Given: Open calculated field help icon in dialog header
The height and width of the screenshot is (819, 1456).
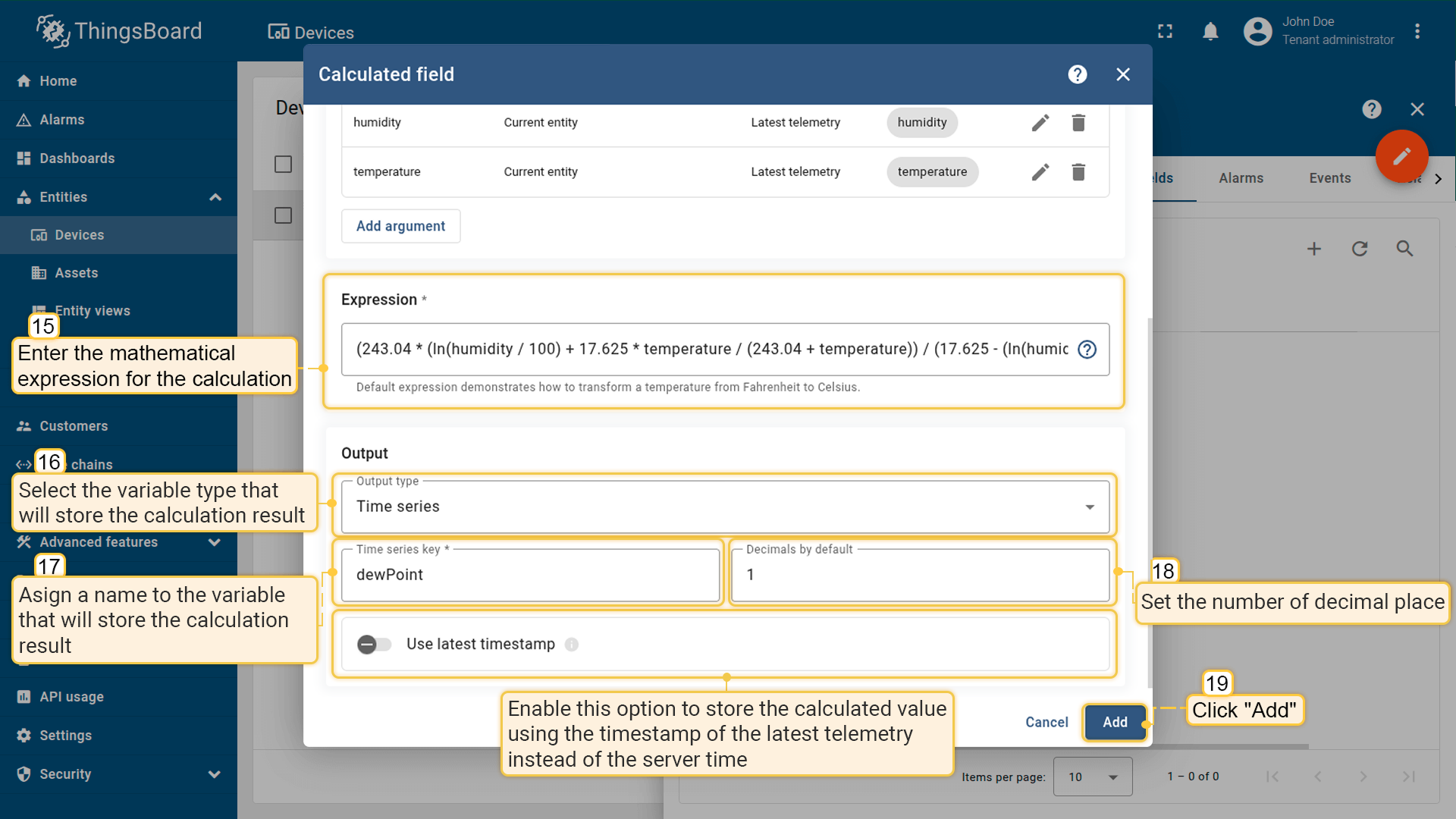Looking at the screenshot, I should click(1077, 74).
